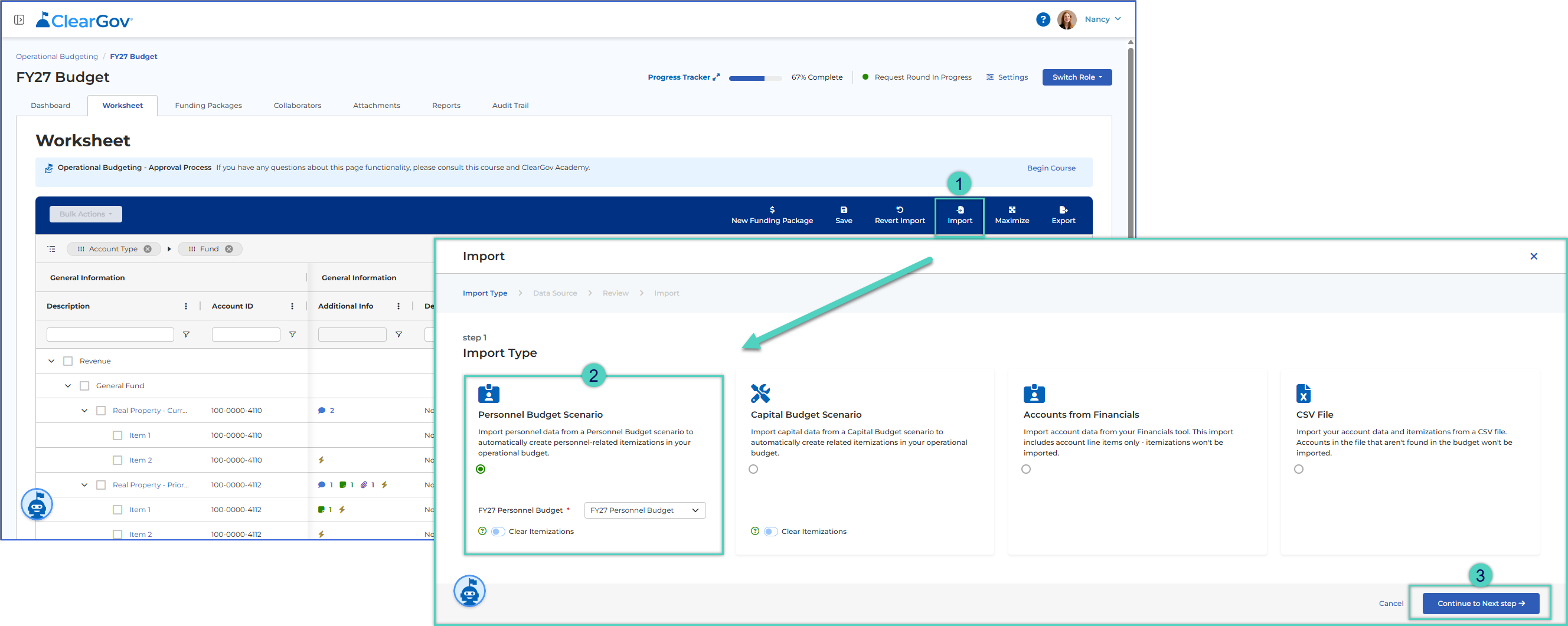Toggle Clear Itemizations under Capital Budget Scenario
Screen dimensions: 1568x626
(x=770, y=532)
